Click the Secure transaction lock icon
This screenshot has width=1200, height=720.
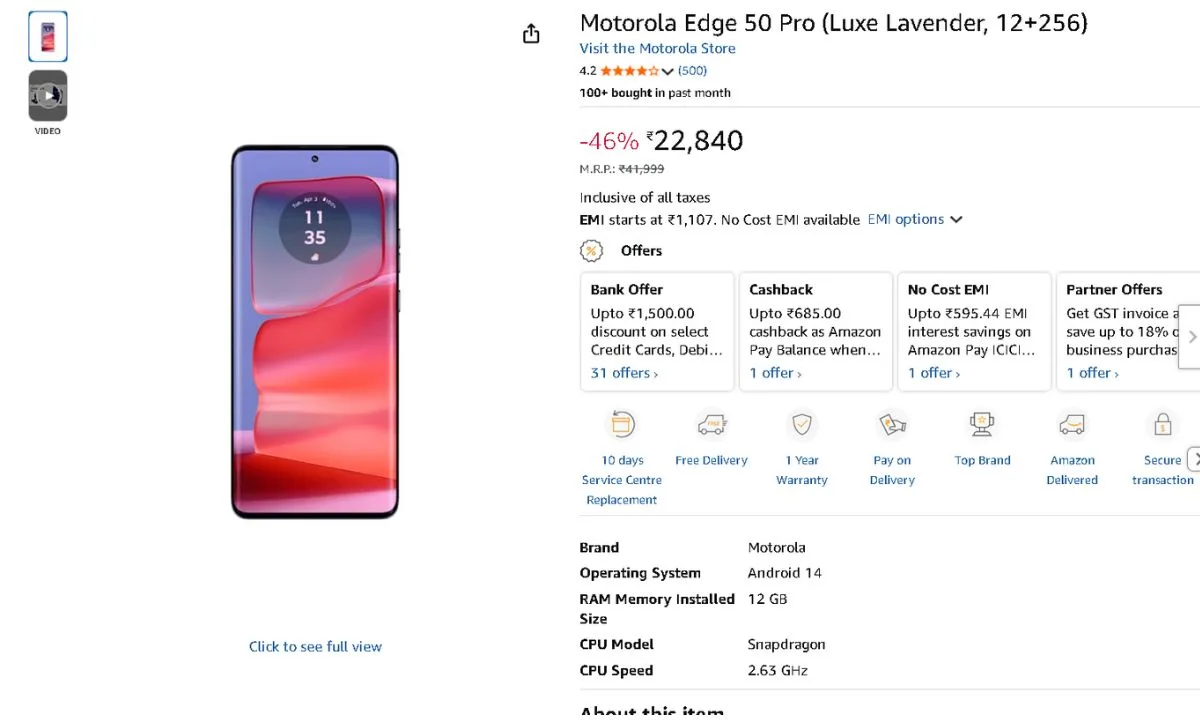pyautogui.click(x=1162, y=424)
